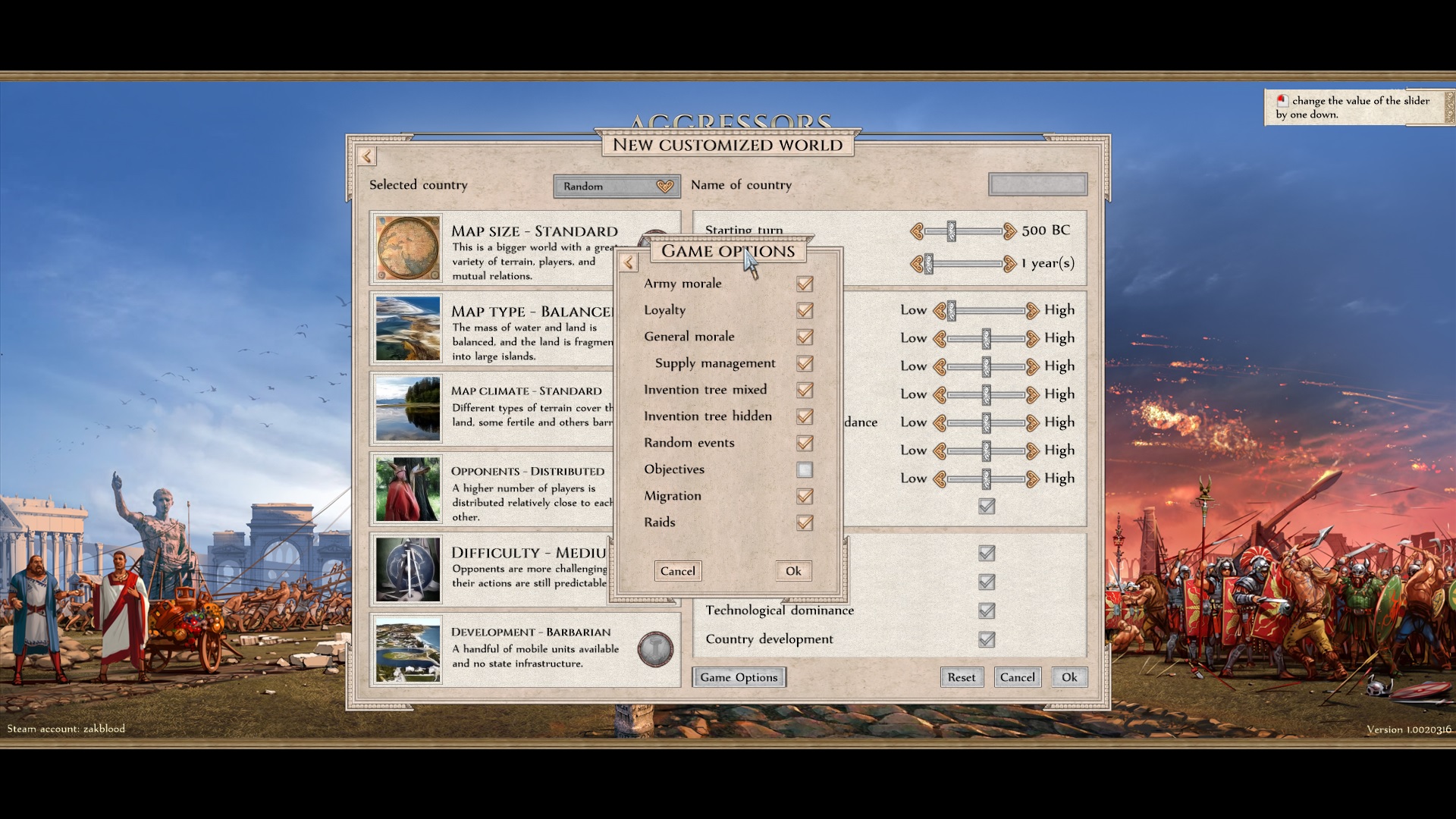Viewport: 1456px width, 819px height.
Task: Toggle the Raids checkbox
Action: point(805,523)
